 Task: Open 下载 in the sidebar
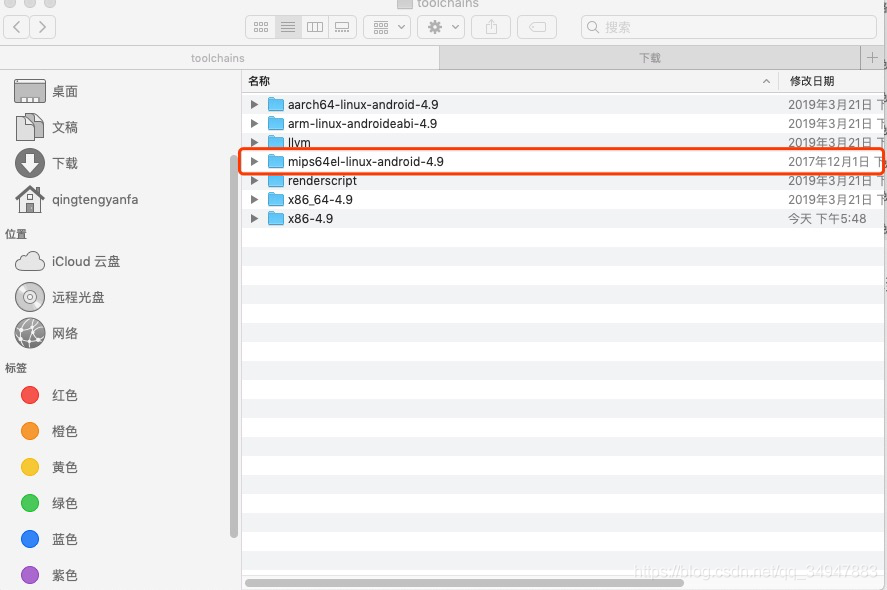46,163
